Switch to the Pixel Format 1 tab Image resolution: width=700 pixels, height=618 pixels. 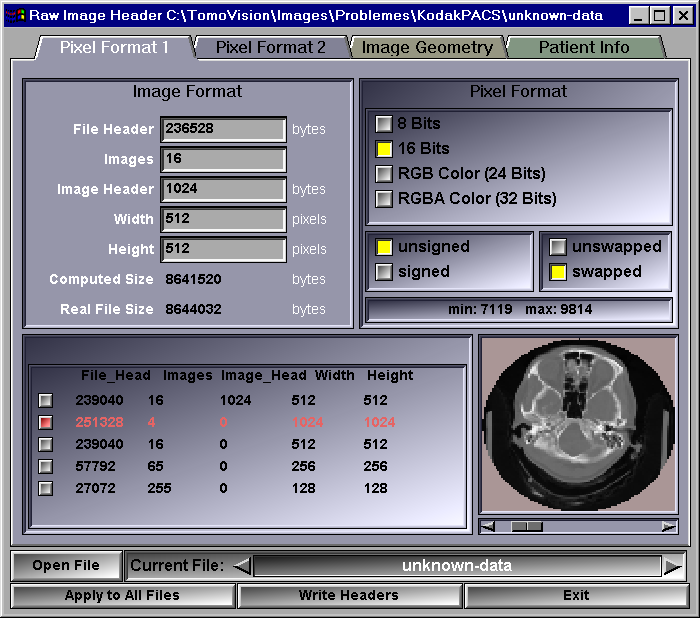point(114,47)
